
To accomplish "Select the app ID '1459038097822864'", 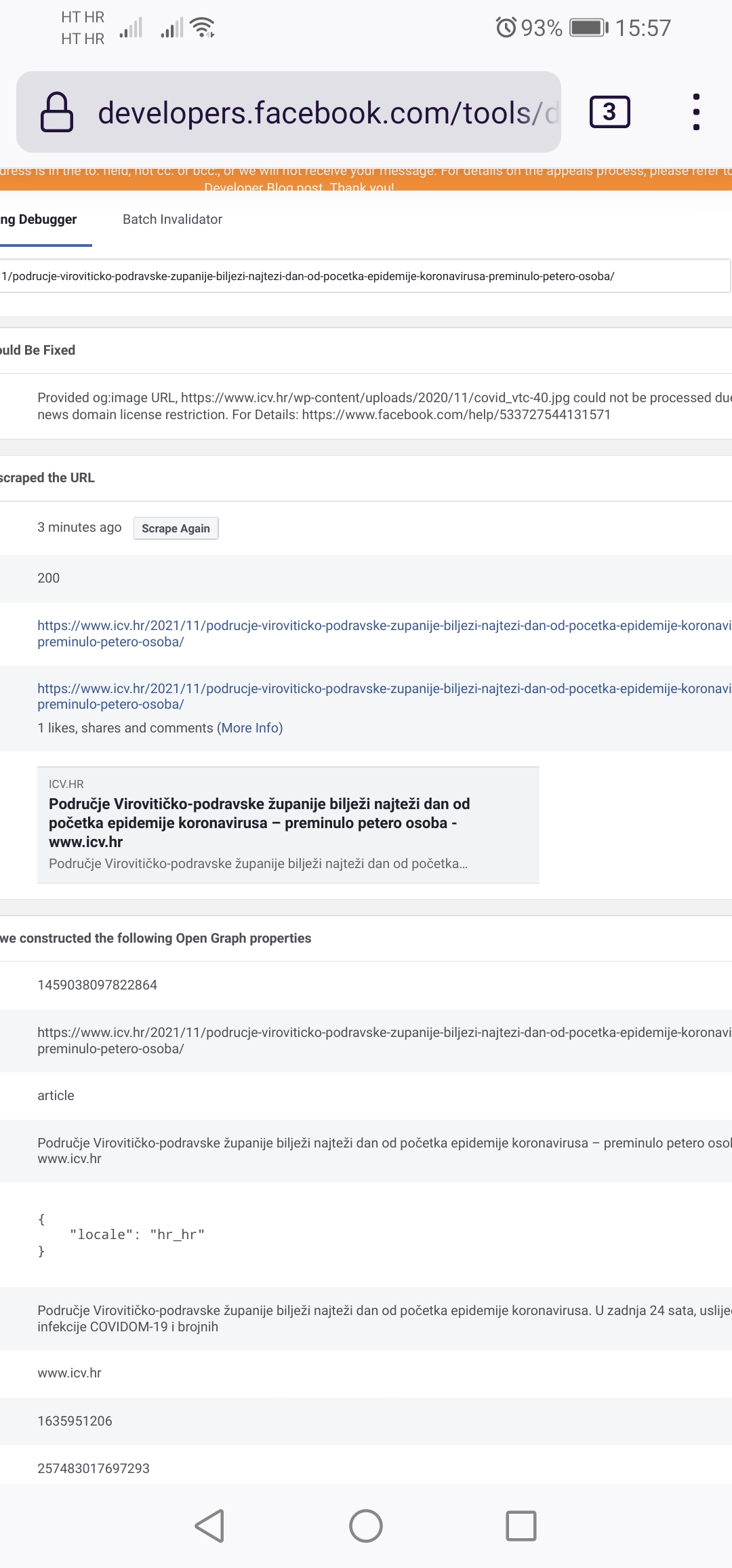I will [x=97, y=985].
